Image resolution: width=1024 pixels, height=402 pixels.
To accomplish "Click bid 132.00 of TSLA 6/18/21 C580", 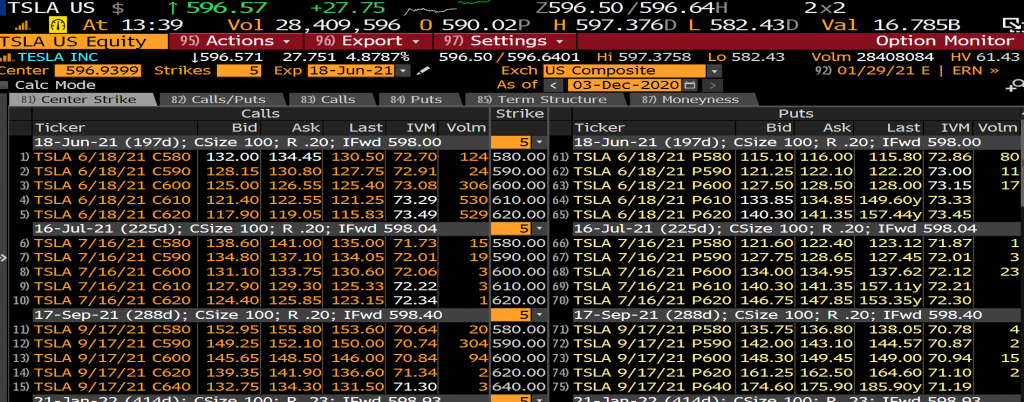I will click(232, 157).
